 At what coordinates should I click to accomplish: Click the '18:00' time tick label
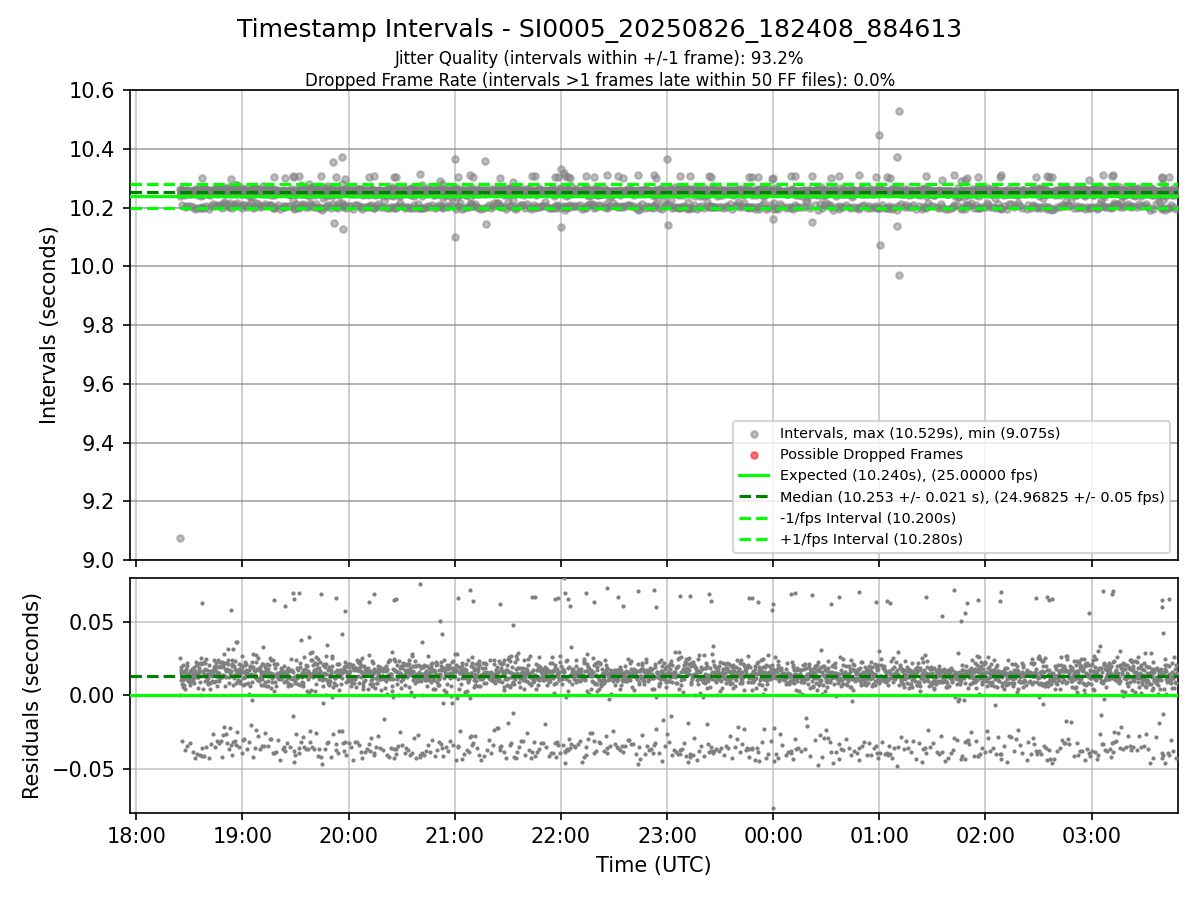[136, 834]
